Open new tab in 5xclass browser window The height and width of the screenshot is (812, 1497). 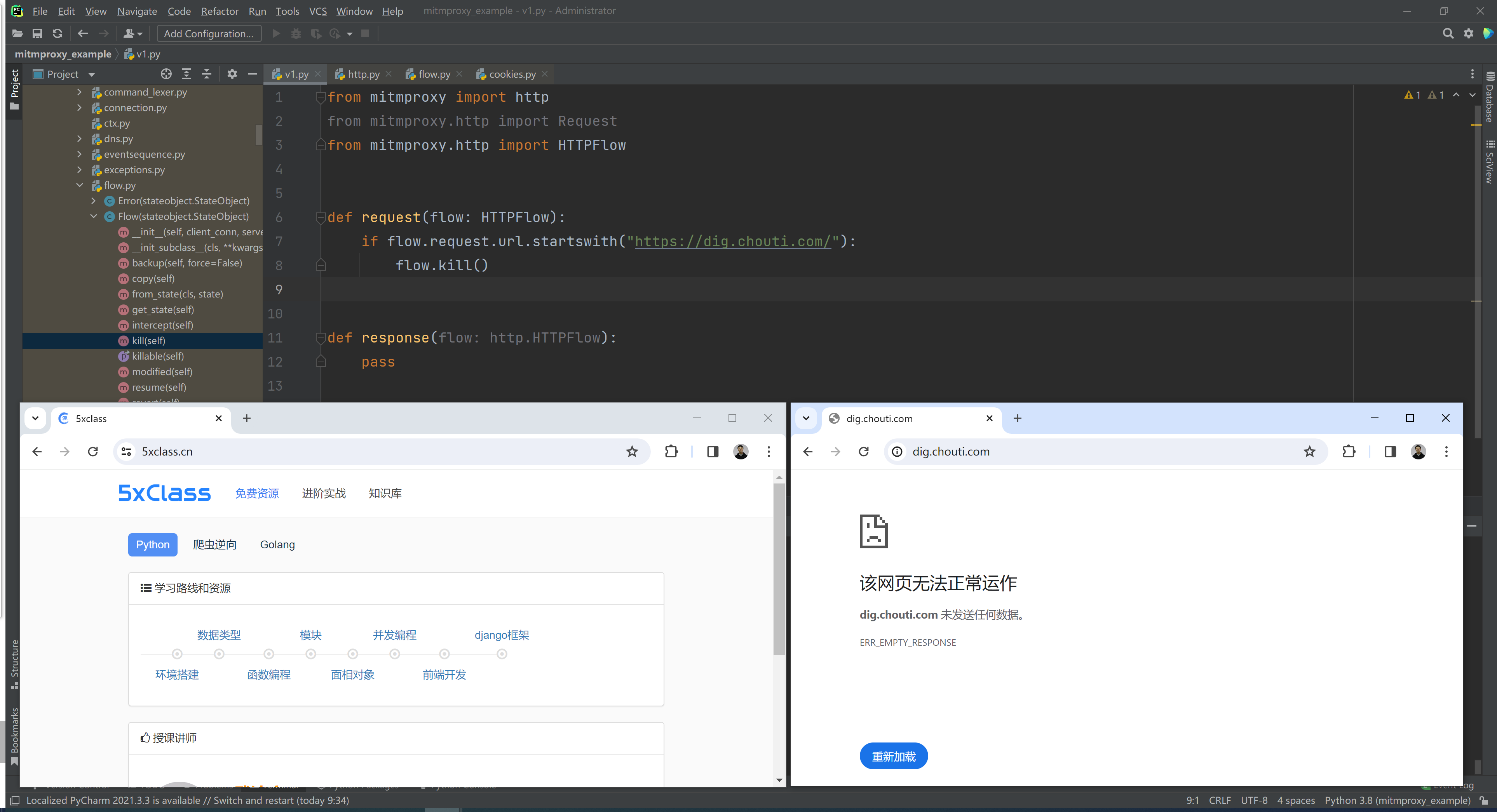[x=246, y=418]
